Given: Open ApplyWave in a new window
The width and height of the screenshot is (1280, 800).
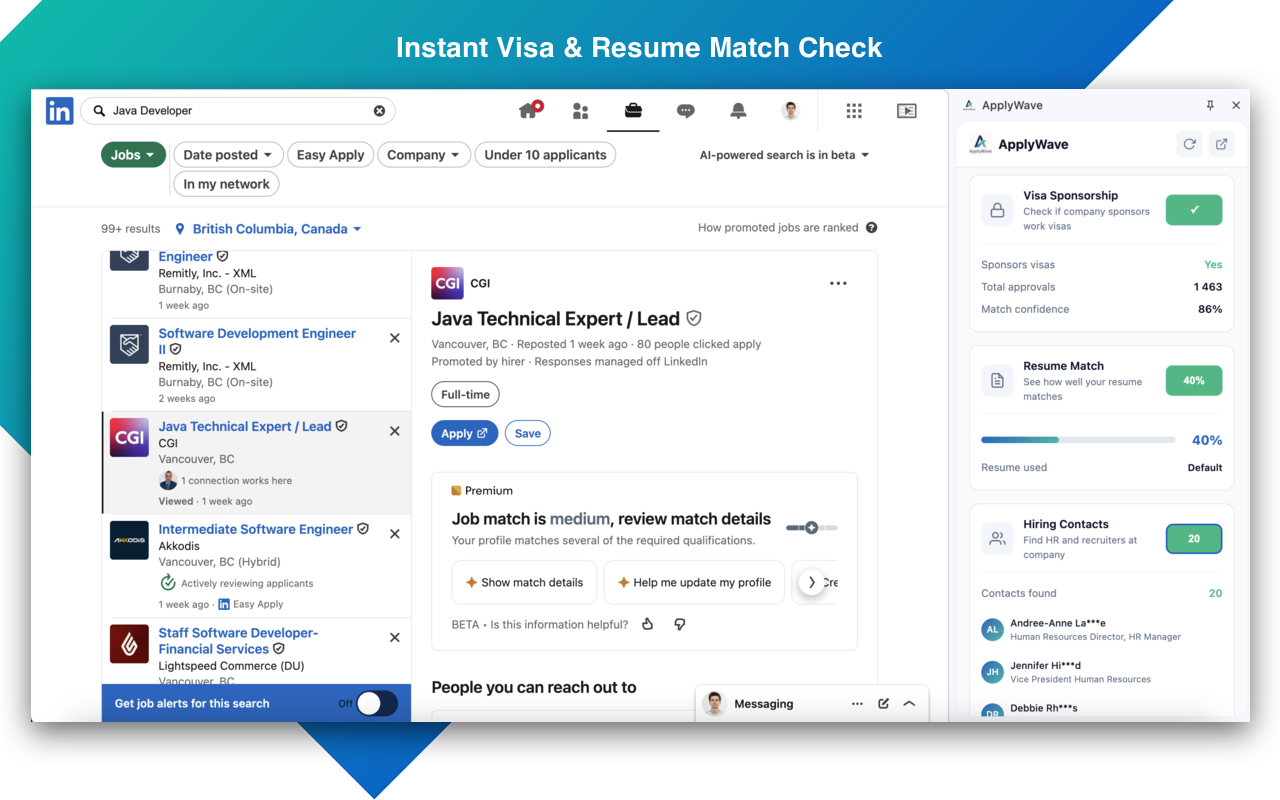Looking at the screenshot, I should [x=1221, y=144].
